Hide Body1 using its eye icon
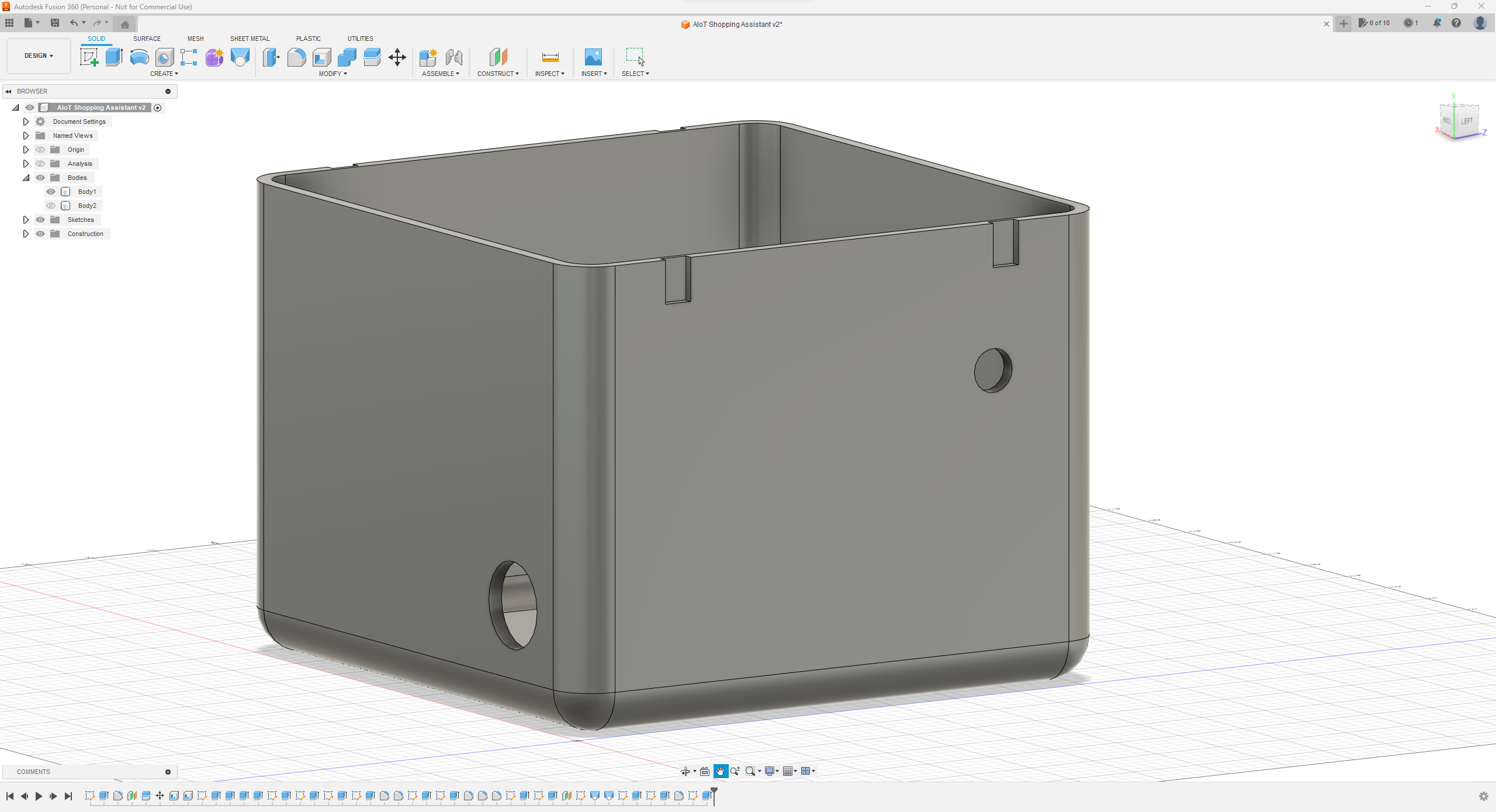1496x812 pixels. [x=50, y=191]
